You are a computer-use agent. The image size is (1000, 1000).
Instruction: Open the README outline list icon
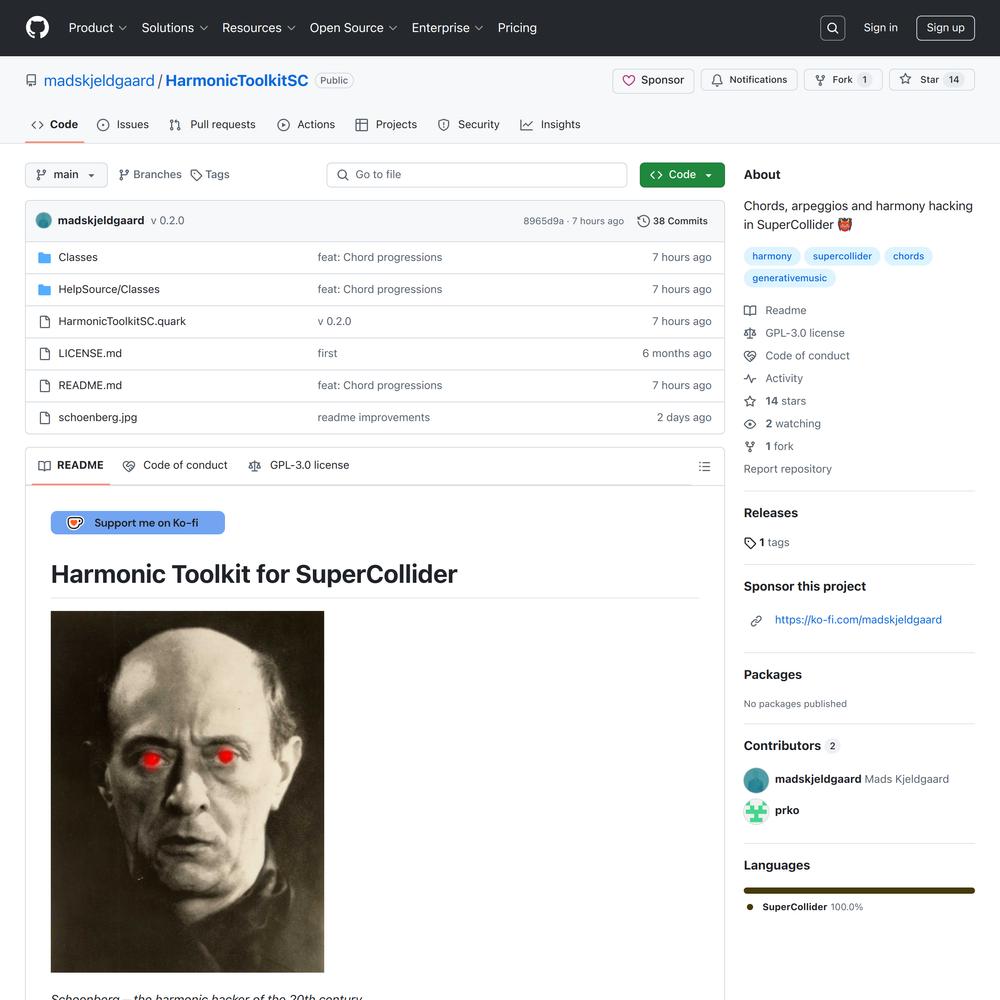704,466
